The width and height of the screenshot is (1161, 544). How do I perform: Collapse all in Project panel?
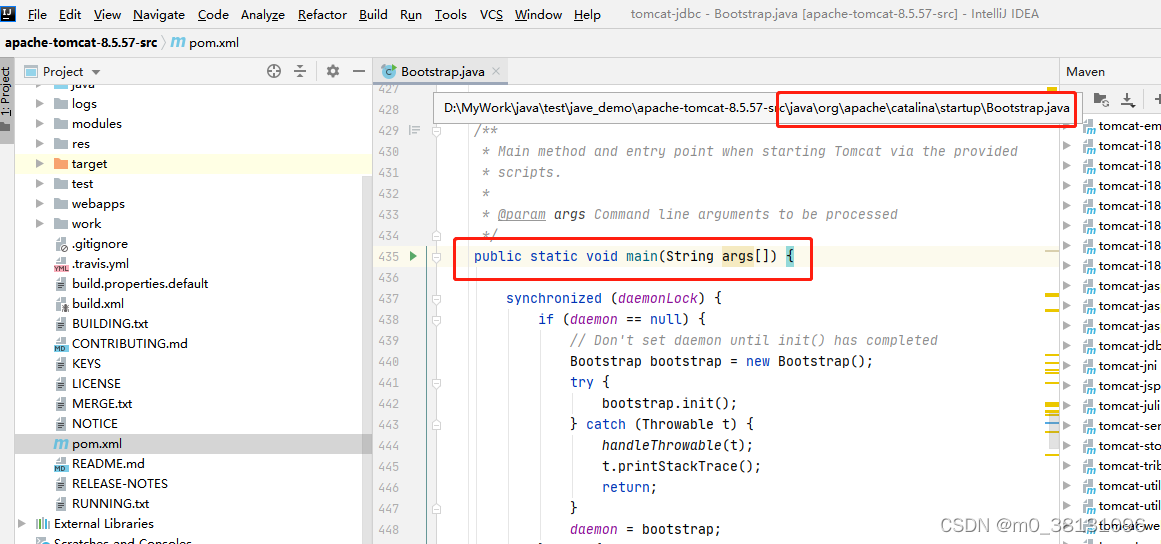[x=300, y=71]
